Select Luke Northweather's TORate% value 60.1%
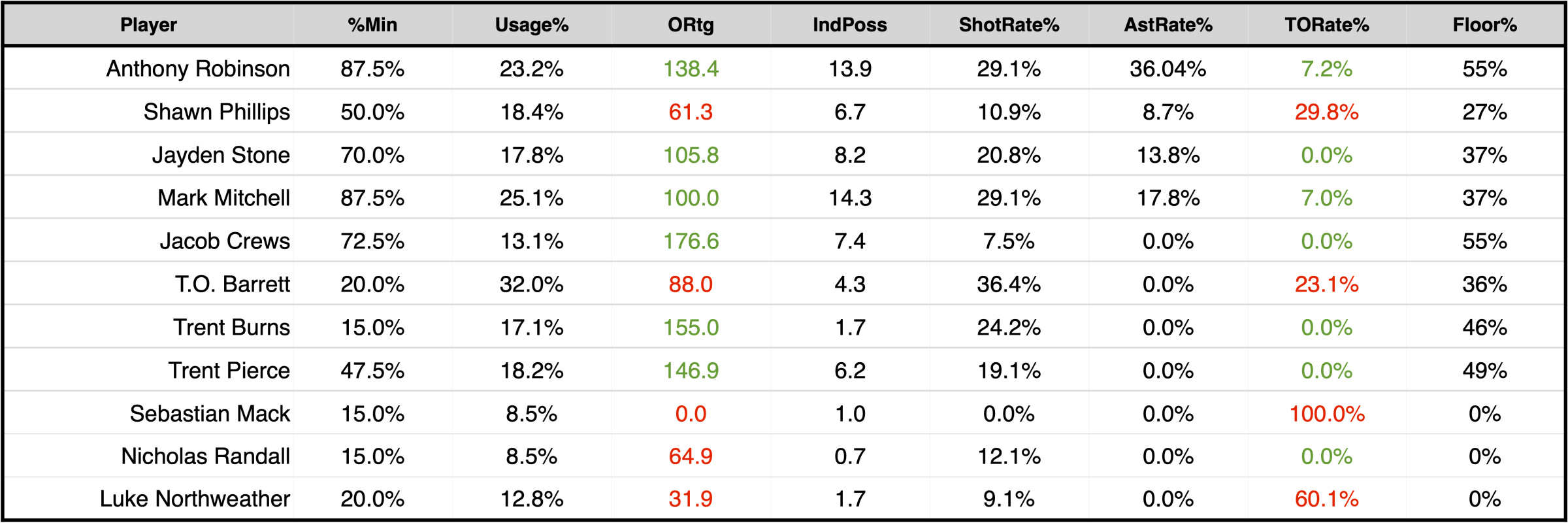Image resolution: width=1568 pixels, height=523 pixels. click(x=1327, y=499)
